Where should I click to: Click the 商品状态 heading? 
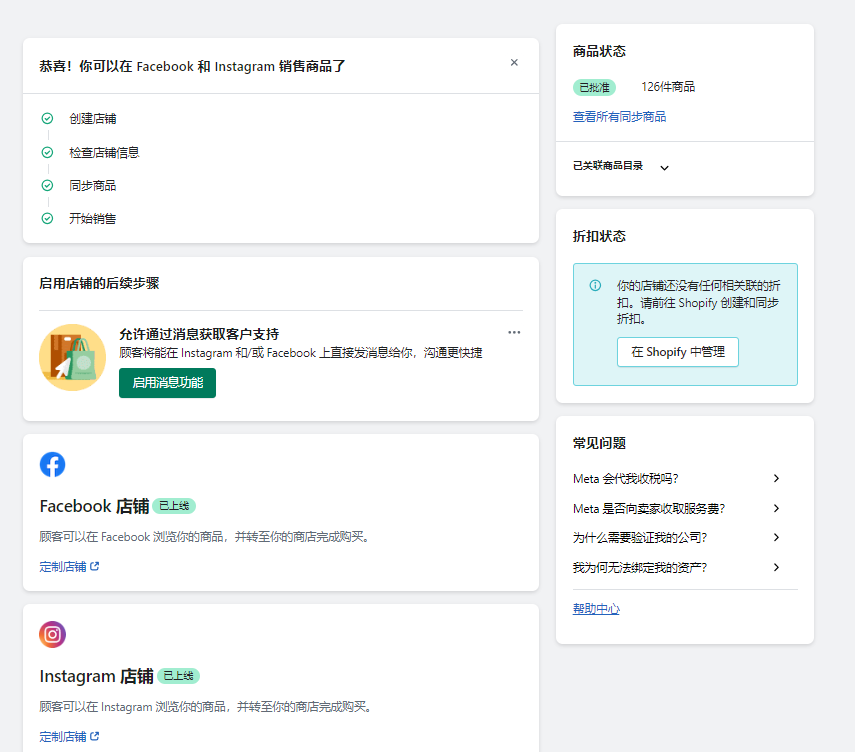599,51
